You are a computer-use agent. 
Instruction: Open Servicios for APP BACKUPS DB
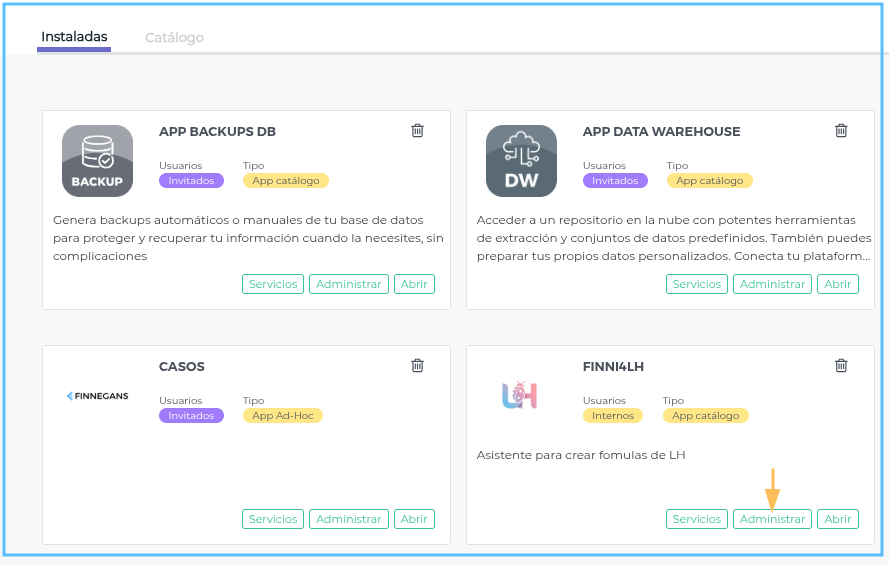point(273,284)
